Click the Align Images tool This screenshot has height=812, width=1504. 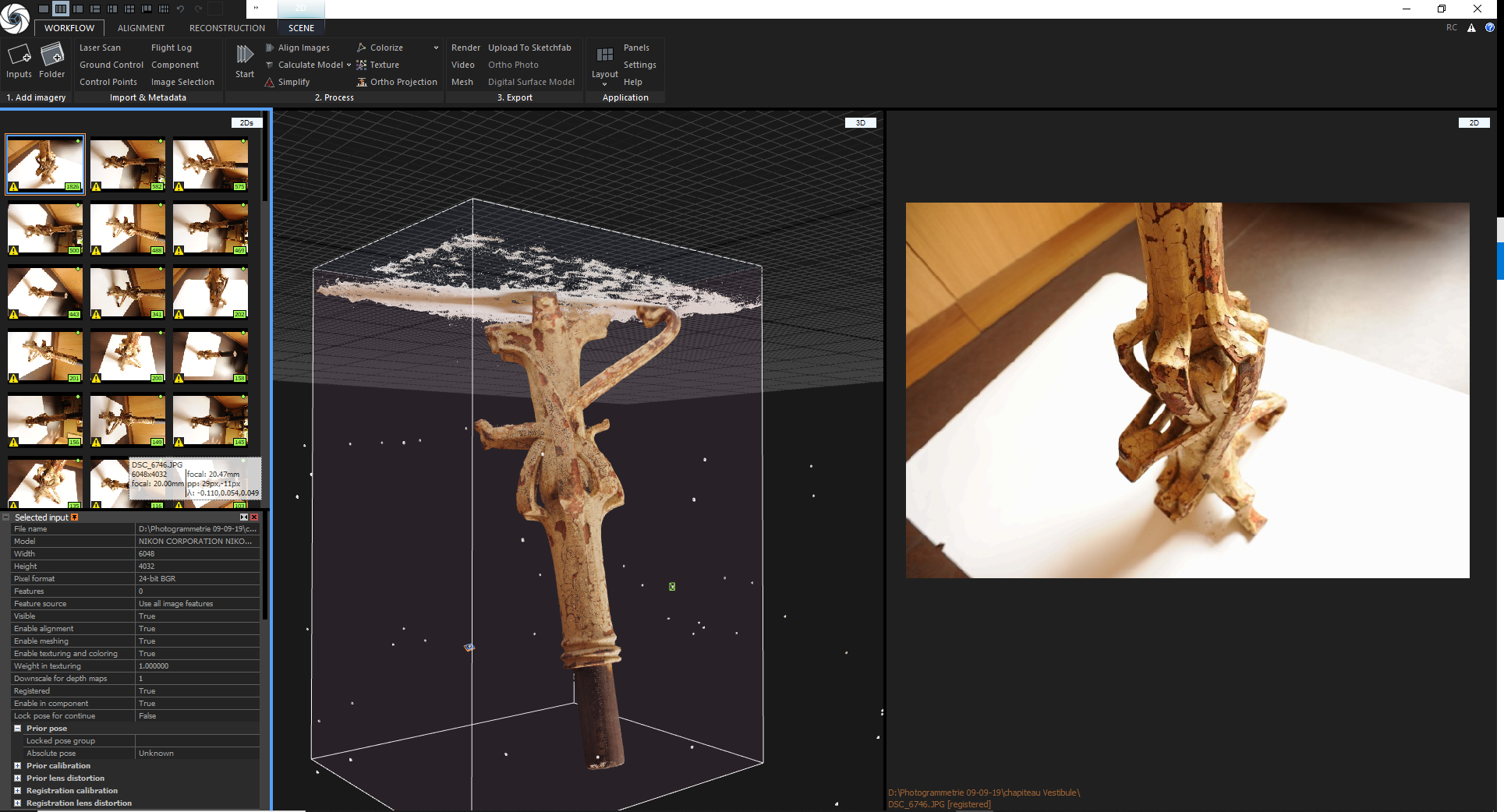point(303,48)
